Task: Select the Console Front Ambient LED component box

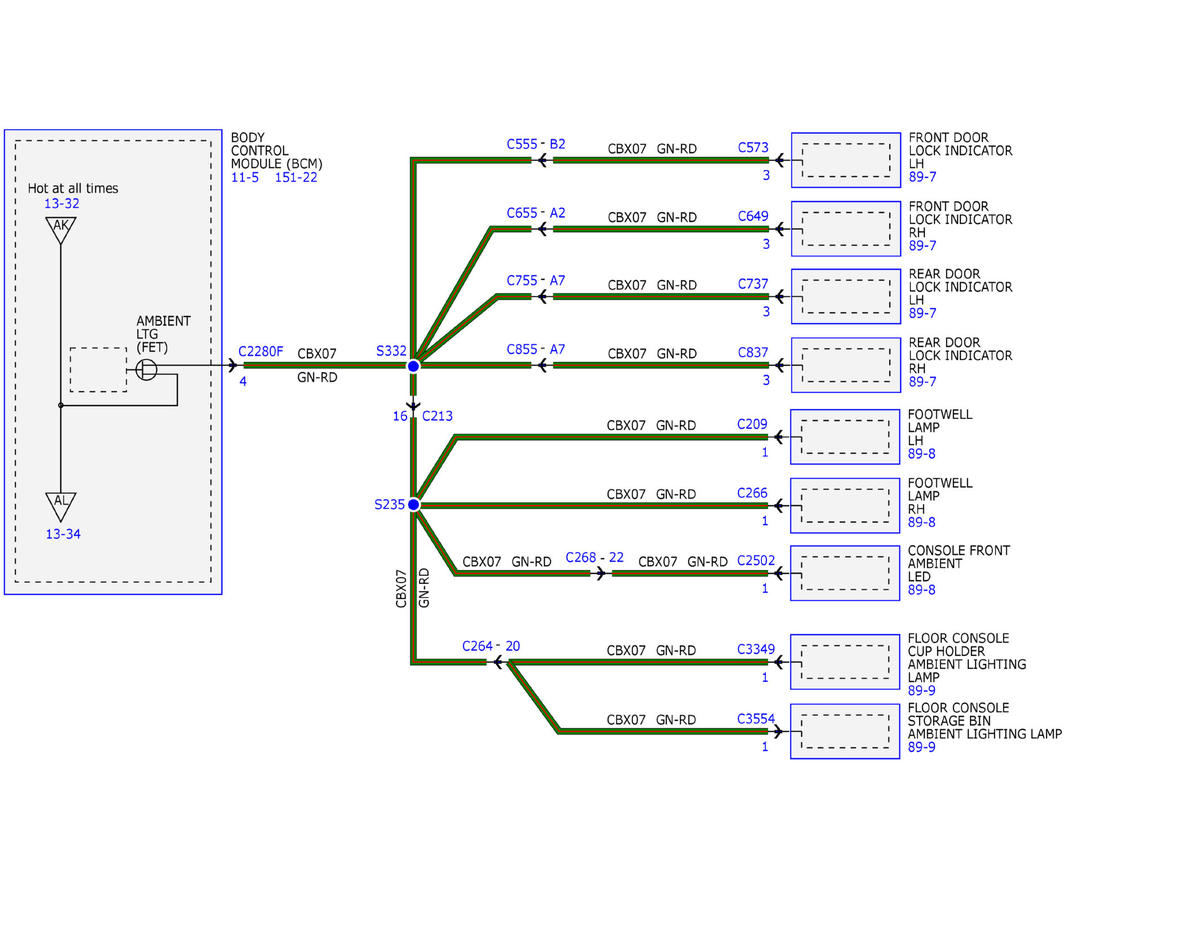Action: point(846,573)
